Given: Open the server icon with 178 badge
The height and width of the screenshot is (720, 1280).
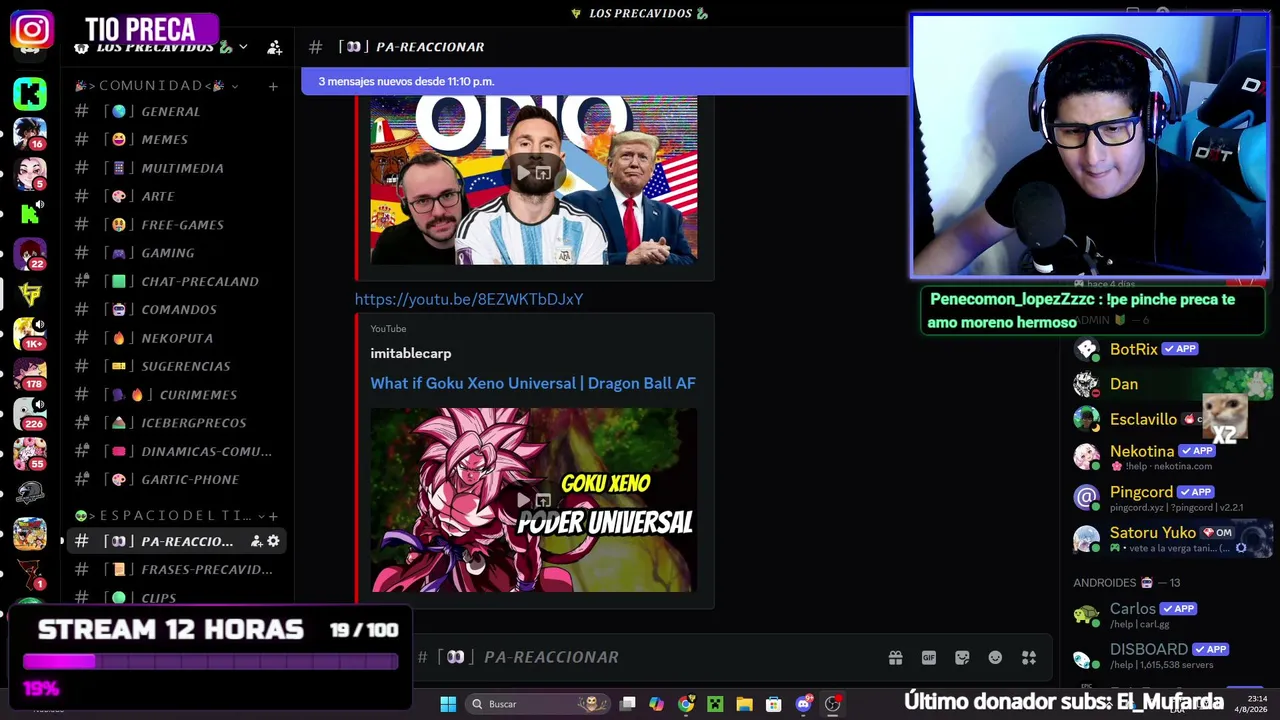Looking at the screenshot, I should [30, 374].
